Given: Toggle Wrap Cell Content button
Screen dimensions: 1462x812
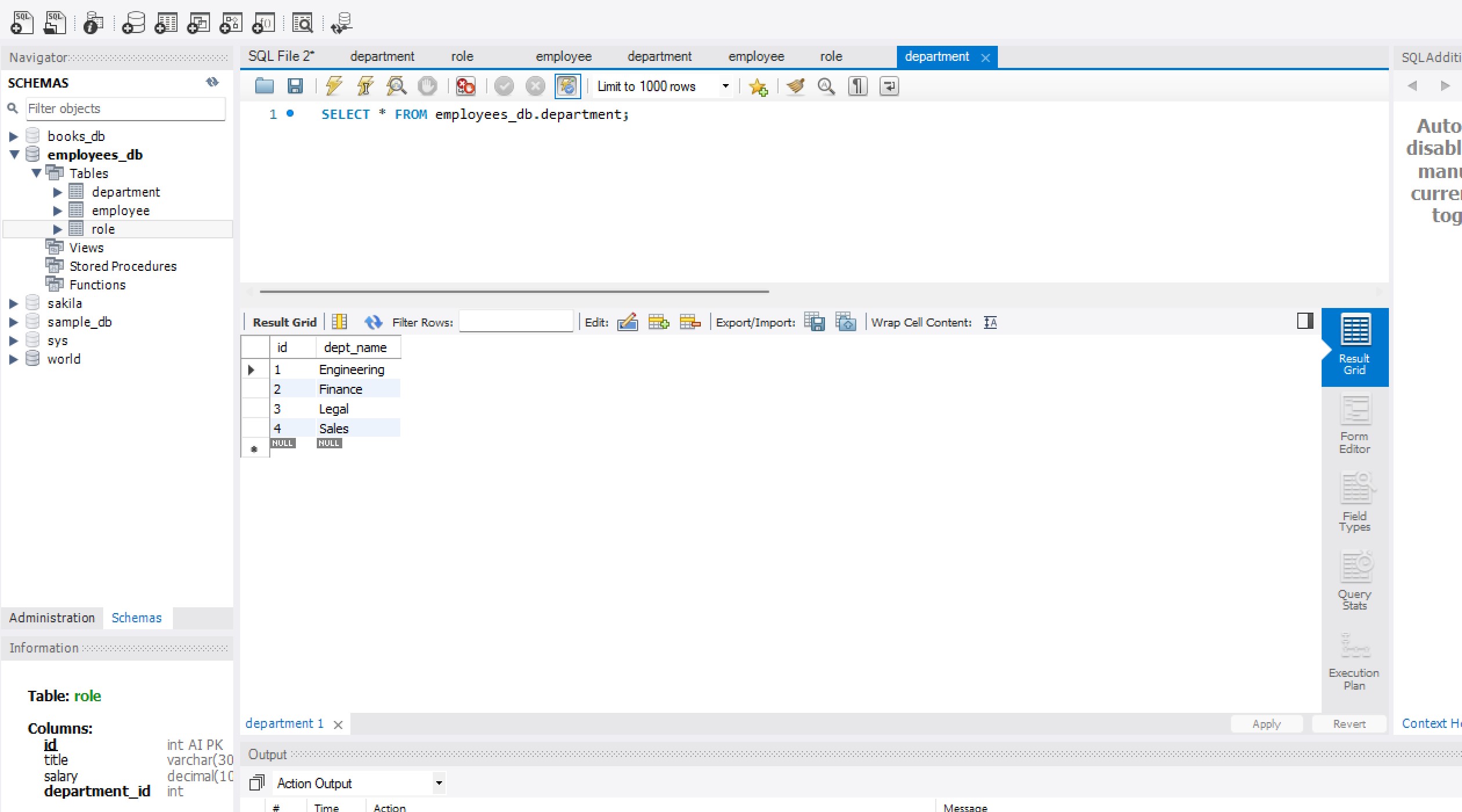Looking at the screenshot, I should click(x=990, y=322).
